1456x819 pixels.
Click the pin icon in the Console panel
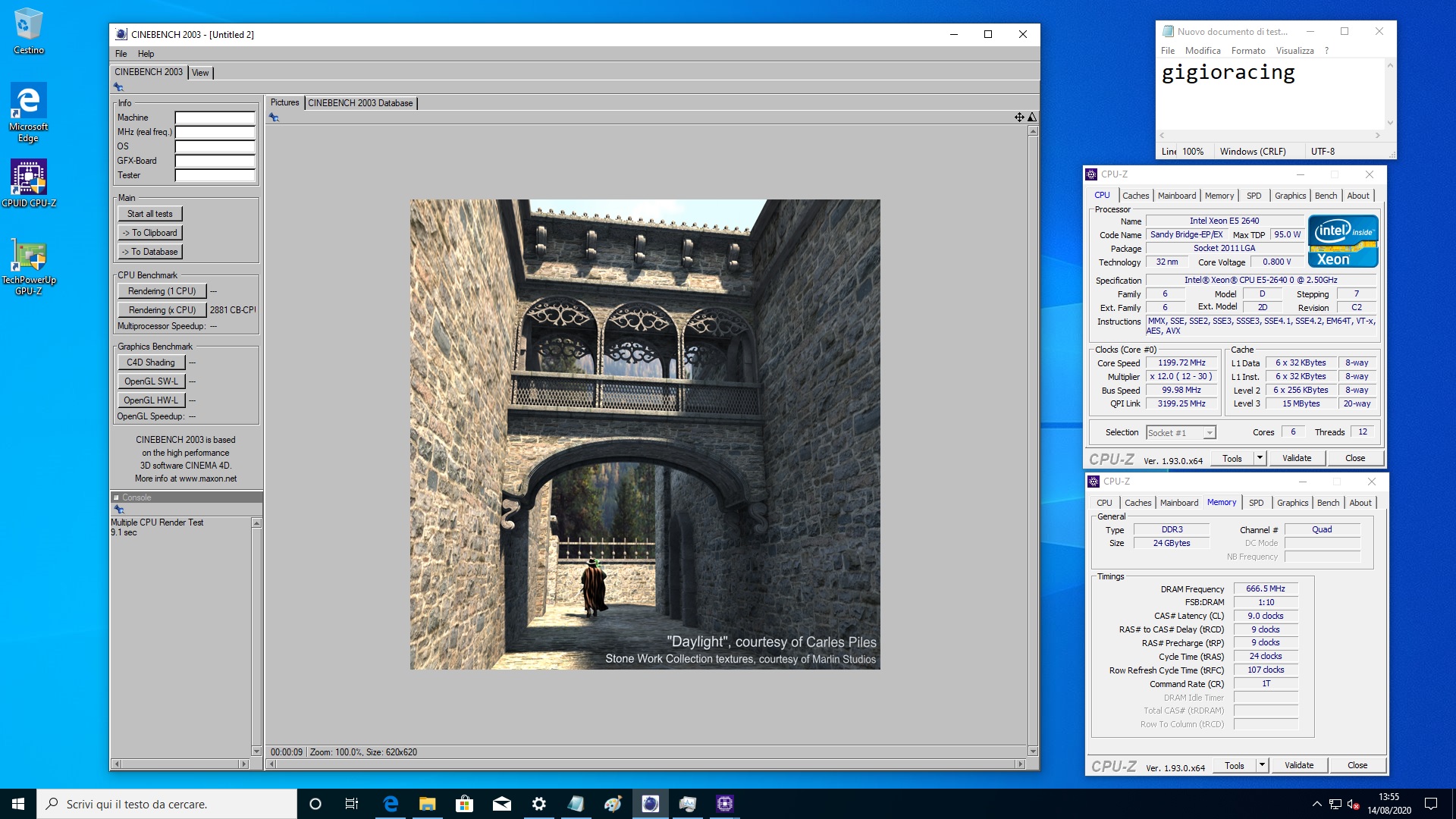click(118, 510)
